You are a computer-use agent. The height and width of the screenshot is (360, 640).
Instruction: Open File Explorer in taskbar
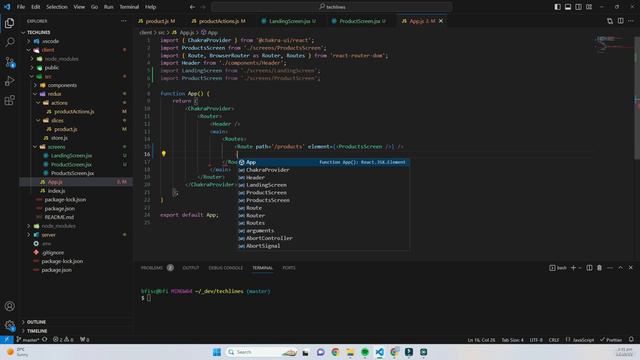(x=350, y=352)
